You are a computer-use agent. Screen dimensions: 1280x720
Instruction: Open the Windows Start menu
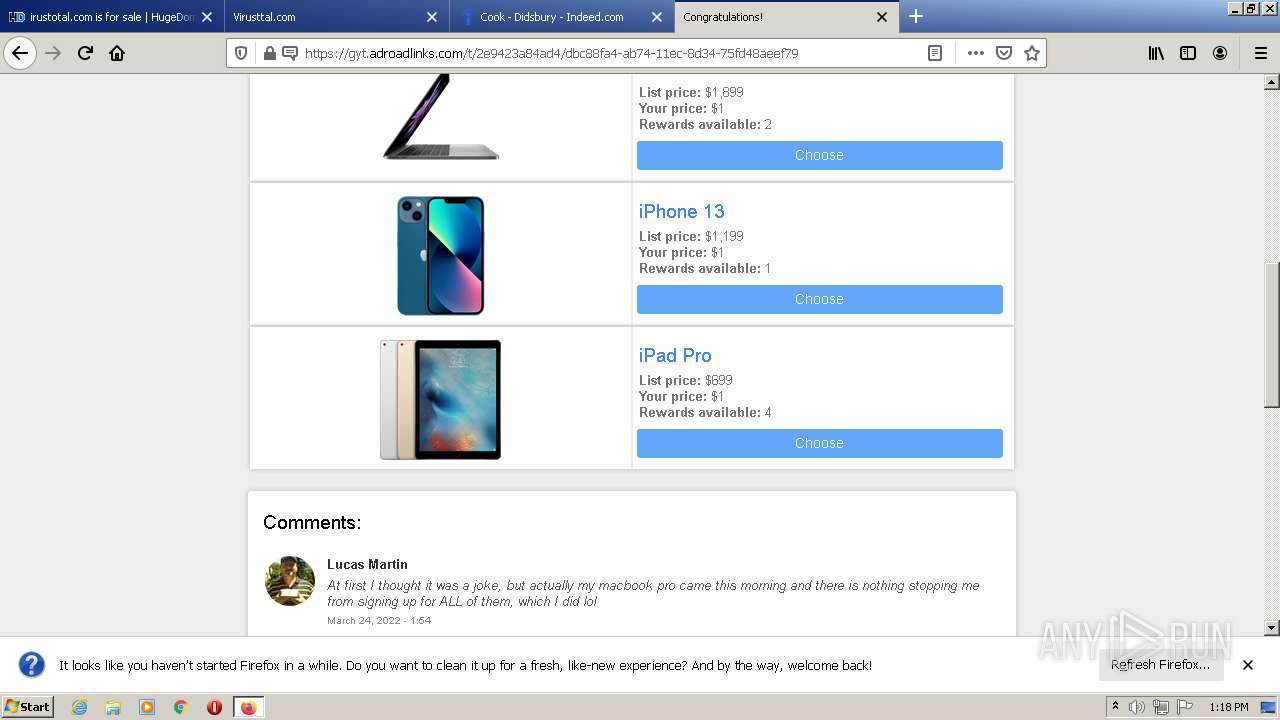tap(28, 706)
